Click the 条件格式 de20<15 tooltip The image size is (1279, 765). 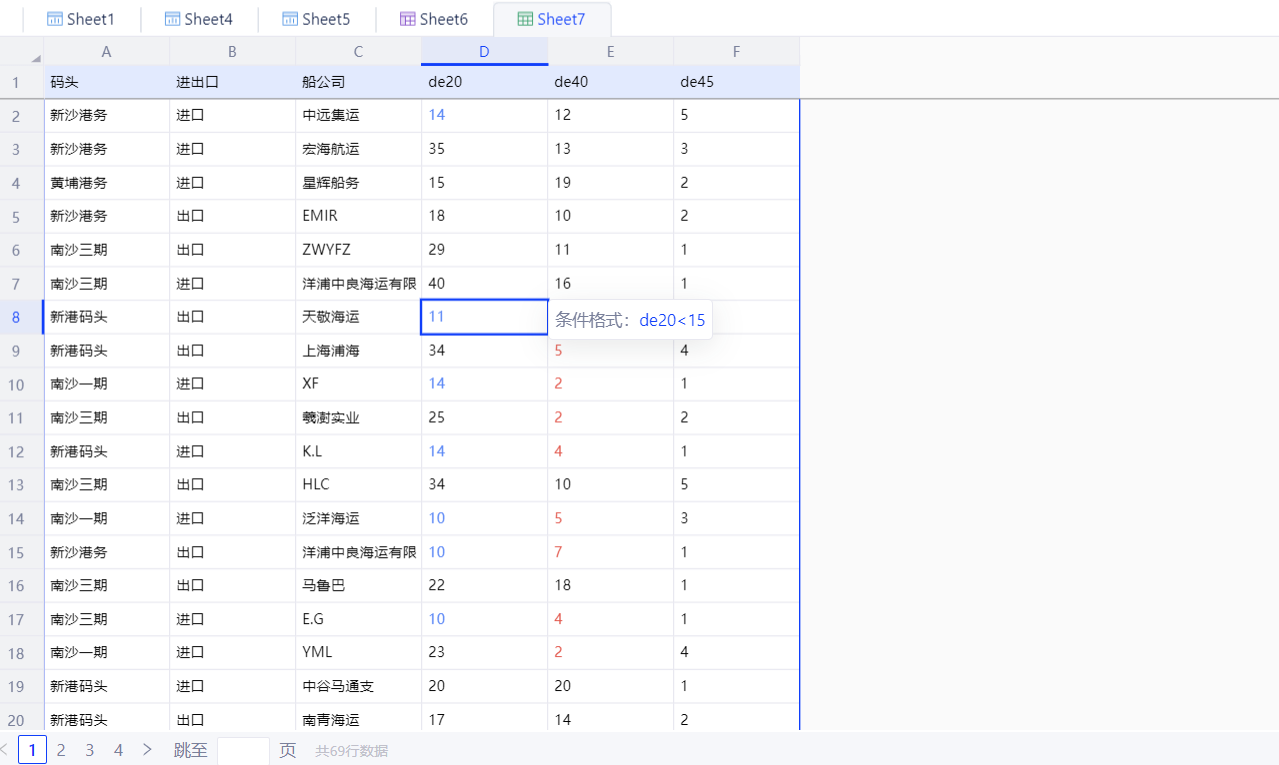(630, 320)
